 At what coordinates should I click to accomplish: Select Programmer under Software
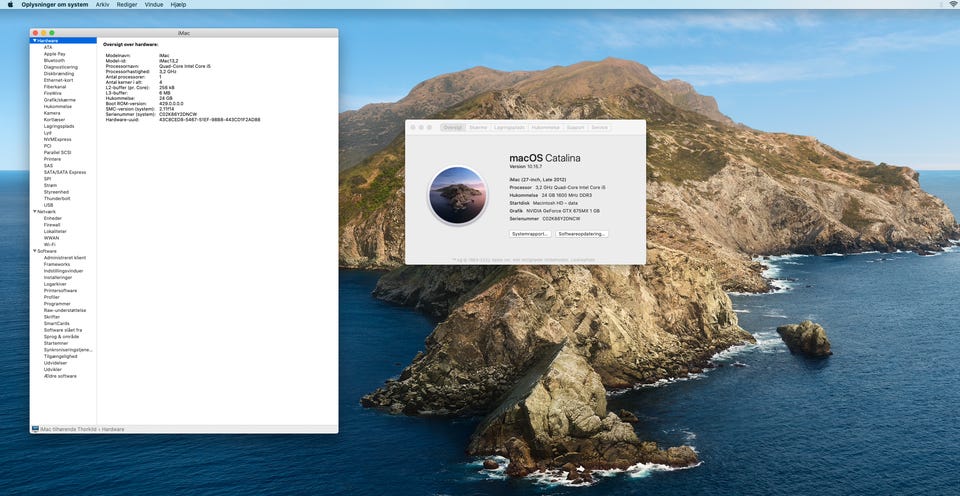[57, 304]
